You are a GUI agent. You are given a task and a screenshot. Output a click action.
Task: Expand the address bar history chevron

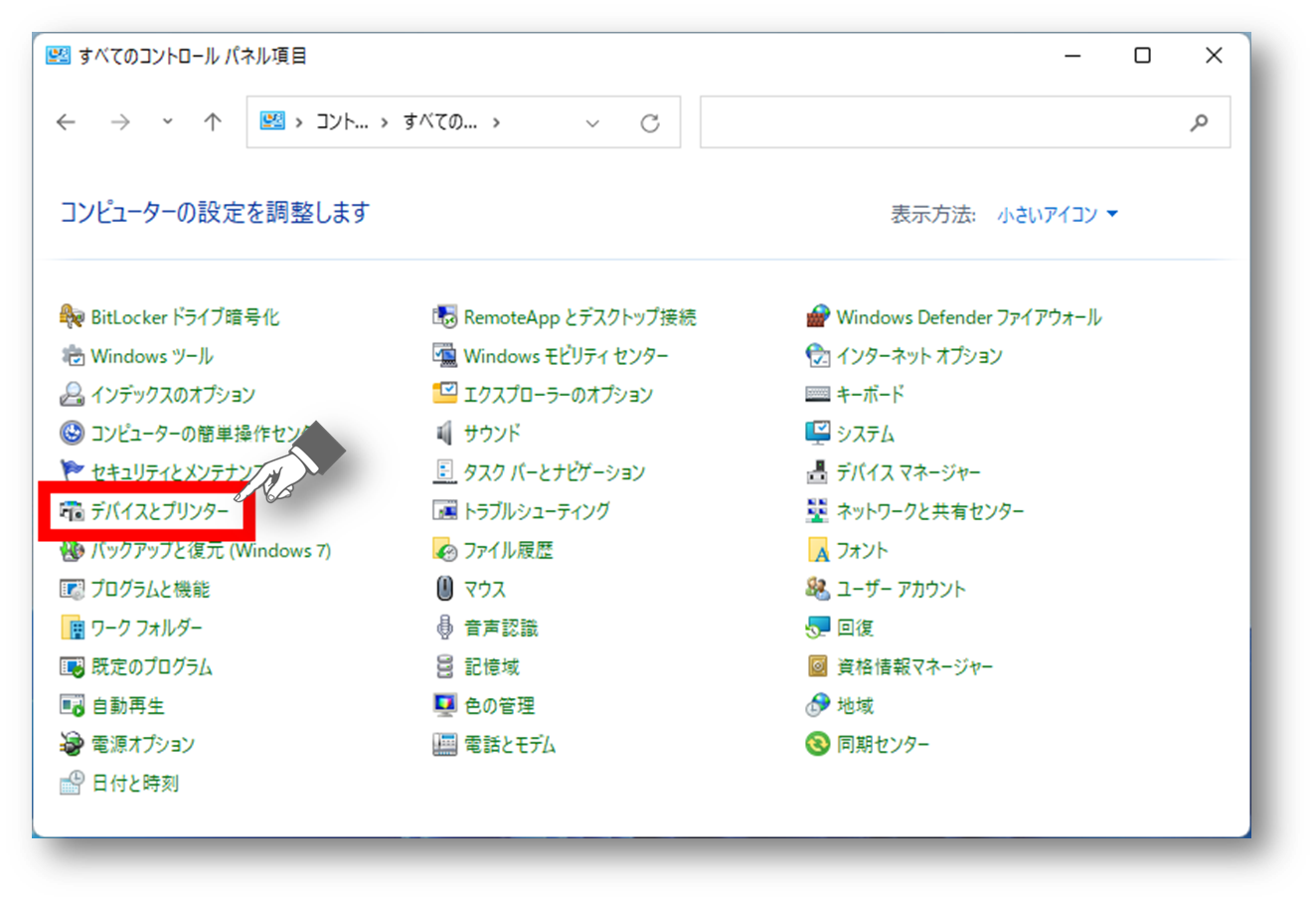coord(592,123)
